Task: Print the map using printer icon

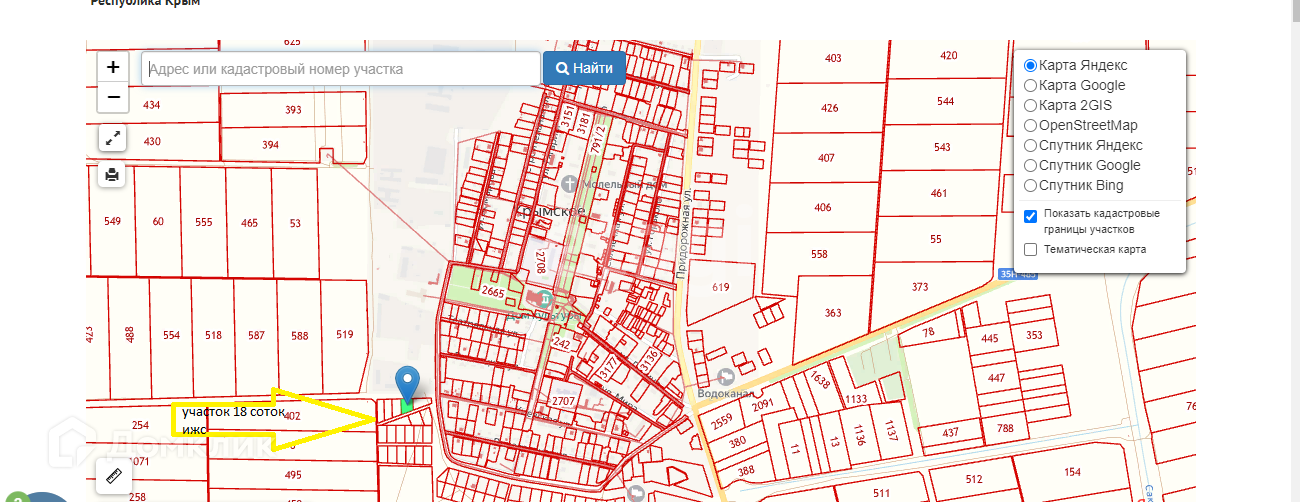Action: coord(112,175)
